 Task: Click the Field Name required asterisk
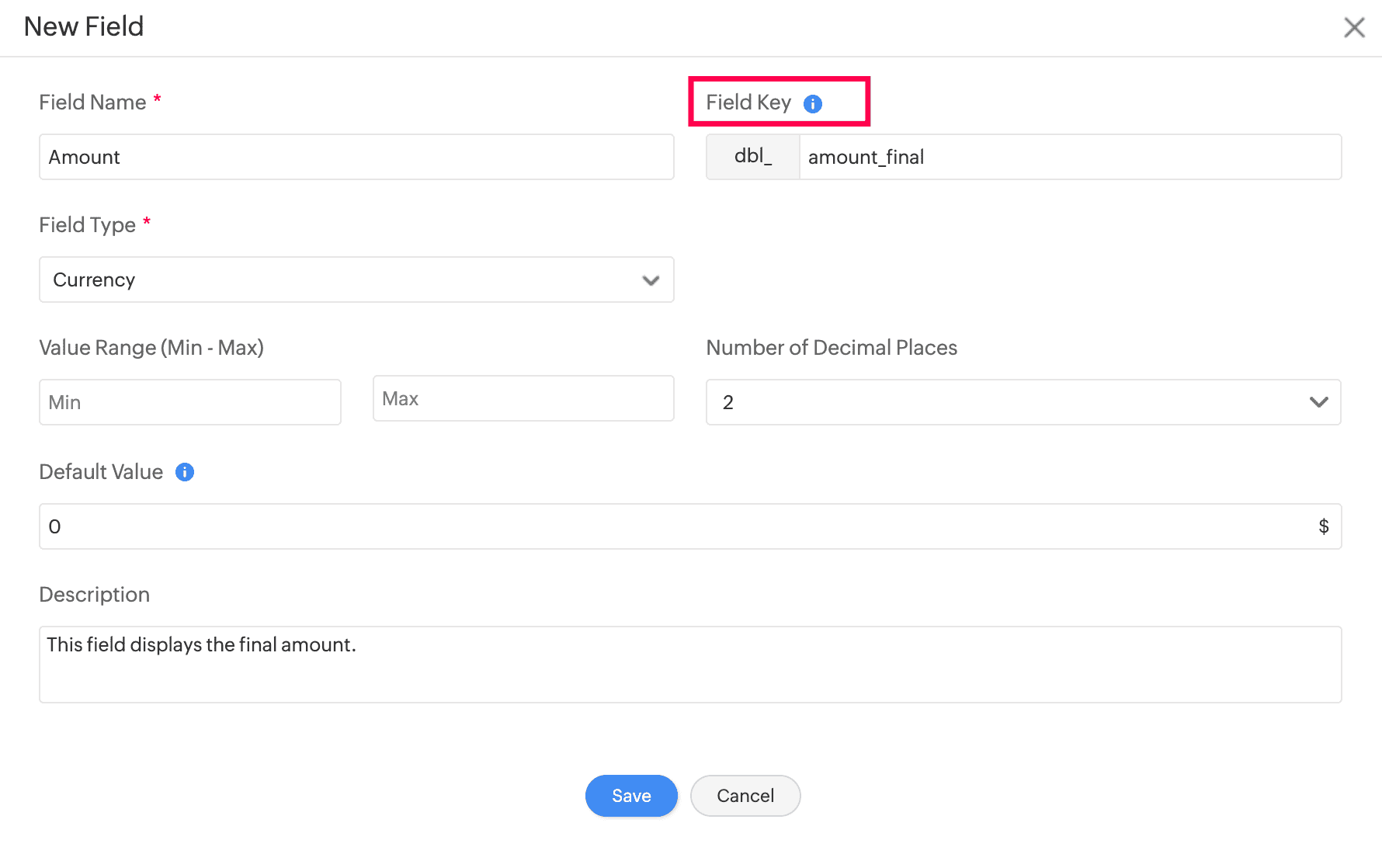coord(156,98)
